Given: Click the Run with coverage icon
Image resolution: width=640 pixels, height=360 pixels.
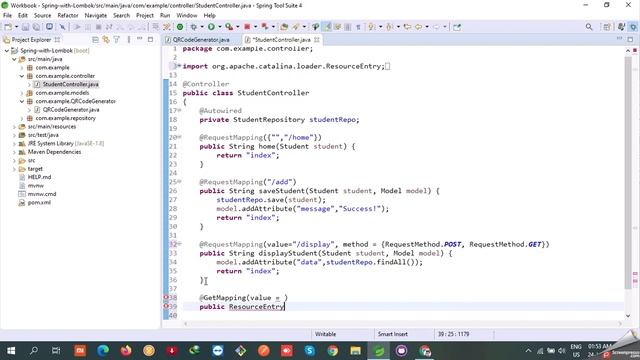Looking at the screenshot, I should pyautogui.click(x=229, y=27).
